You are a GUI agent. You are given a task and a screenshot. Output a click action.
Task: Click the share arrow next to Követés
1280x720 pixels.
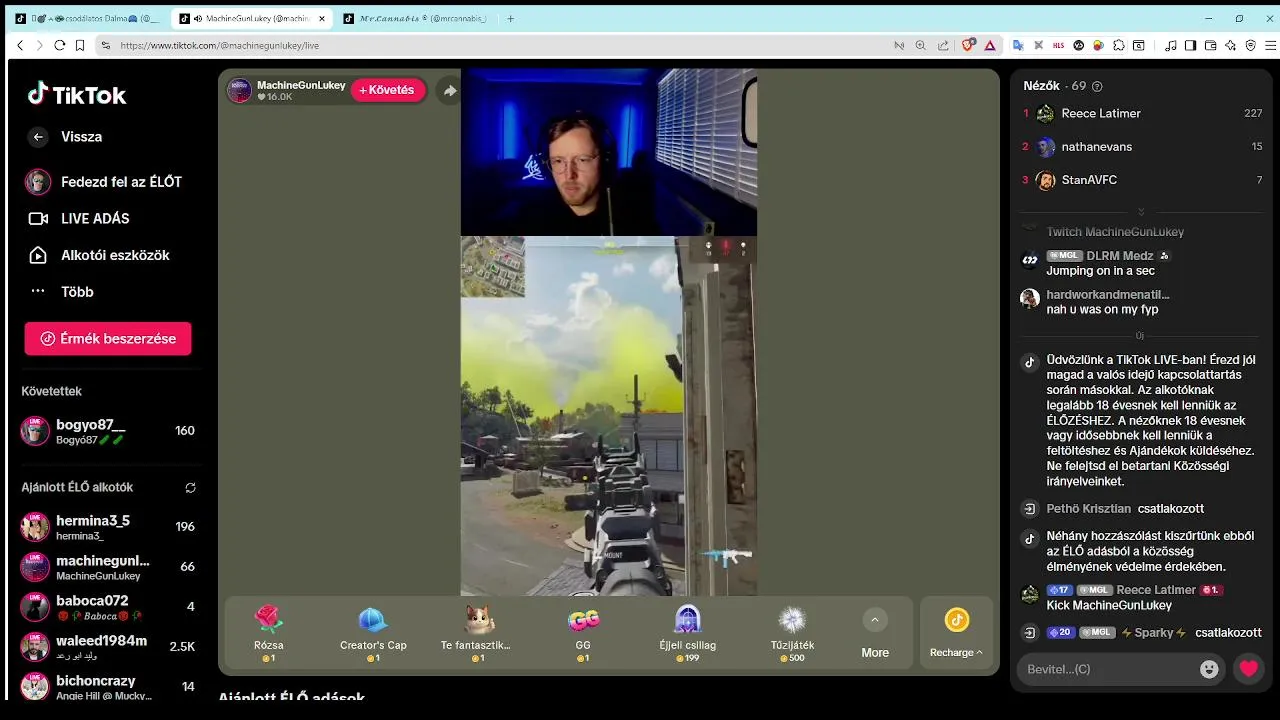pyautogui.click(x=450, y=91)
